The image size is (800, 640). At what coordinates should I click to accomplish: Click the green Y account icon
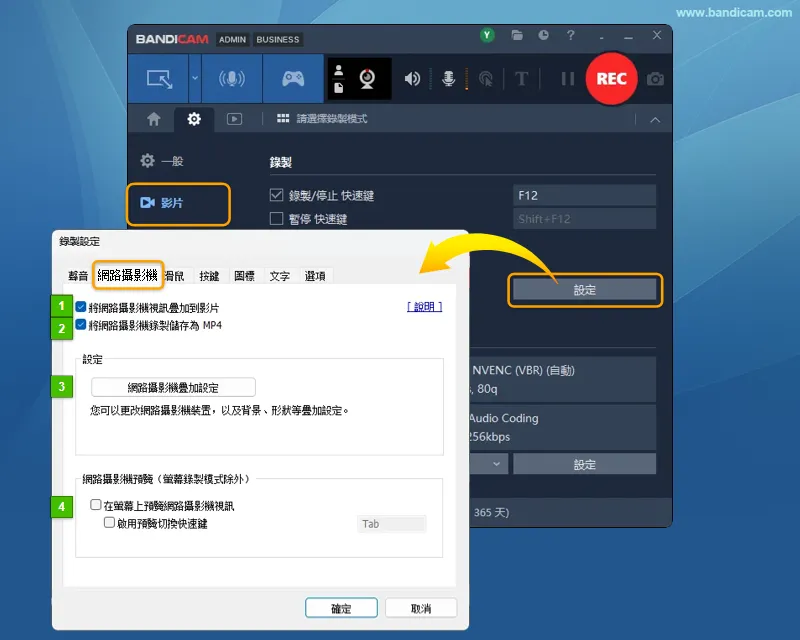point(487,35)
